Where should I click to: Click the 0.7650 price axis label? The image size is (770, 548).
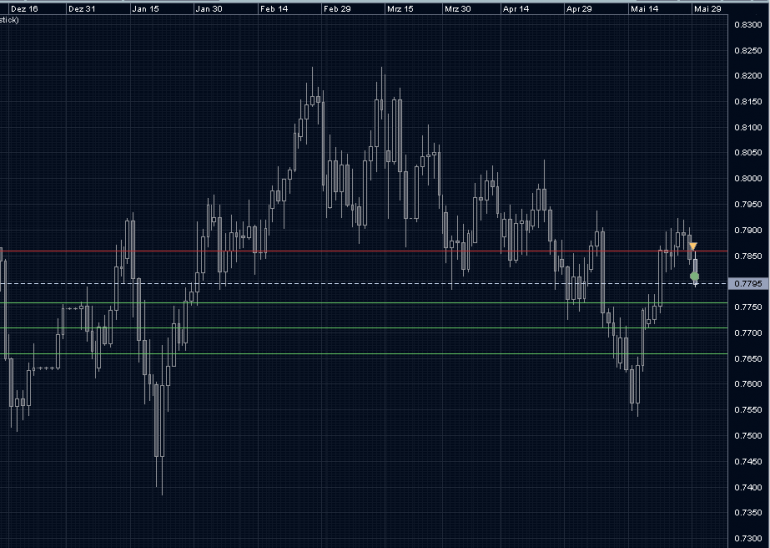click(x=748, y=358)
